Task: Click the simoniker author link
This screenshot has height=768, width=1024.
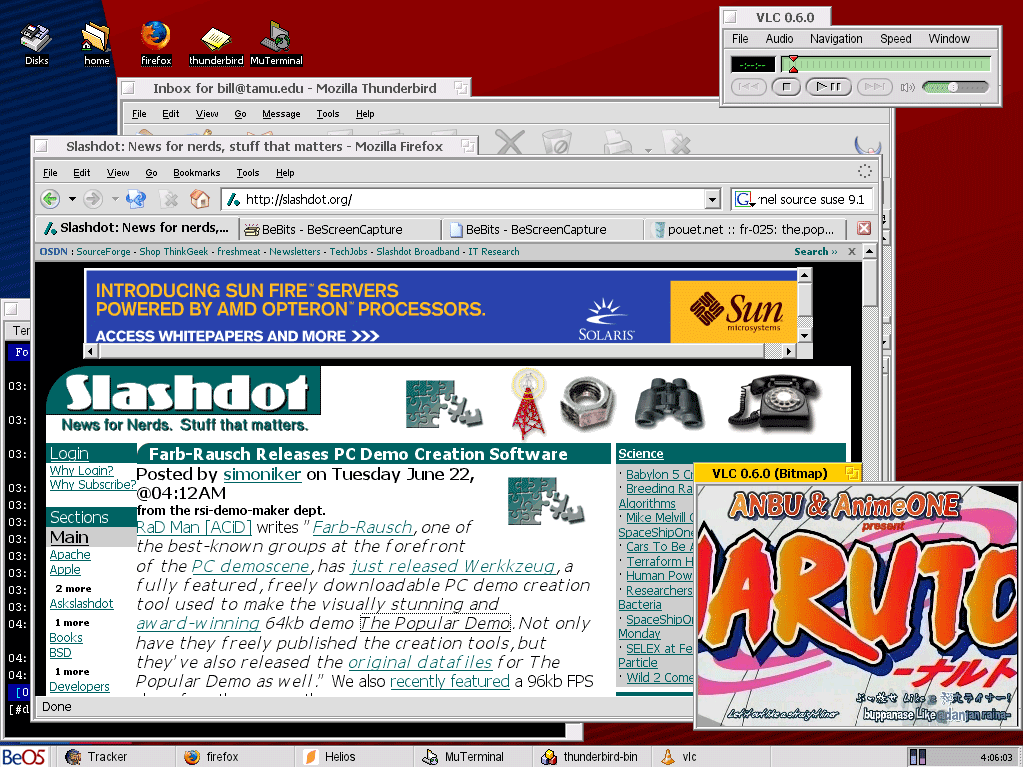Action: (262, 474)
